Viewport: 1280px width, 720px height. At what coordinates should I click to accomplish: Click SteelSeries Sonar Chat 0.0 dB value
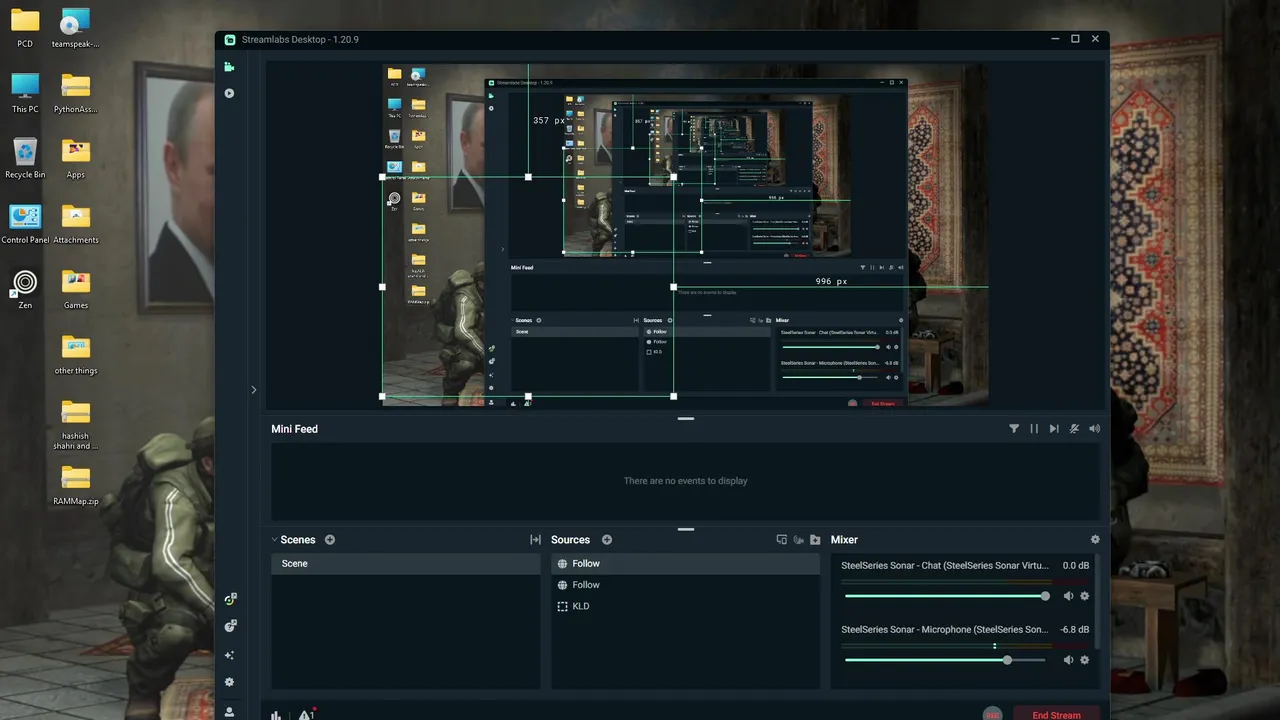click(1076, 566)
